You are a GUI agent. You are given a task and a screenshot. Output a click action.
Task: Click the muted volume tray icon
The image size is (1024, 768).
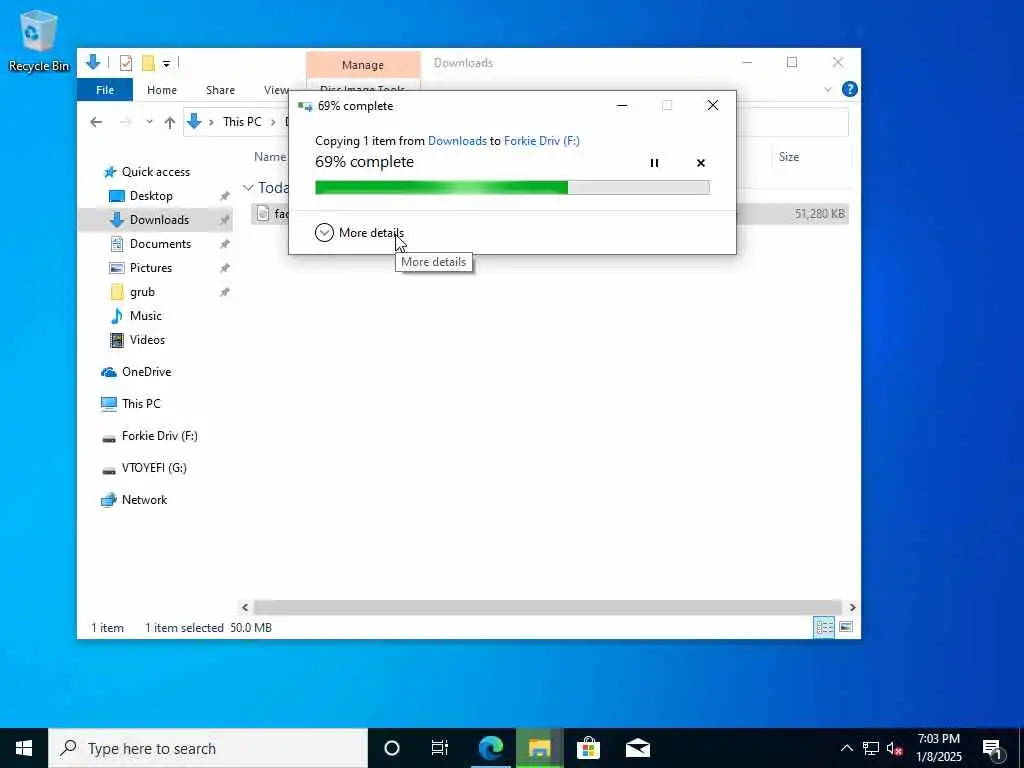[x=895, y=748]
